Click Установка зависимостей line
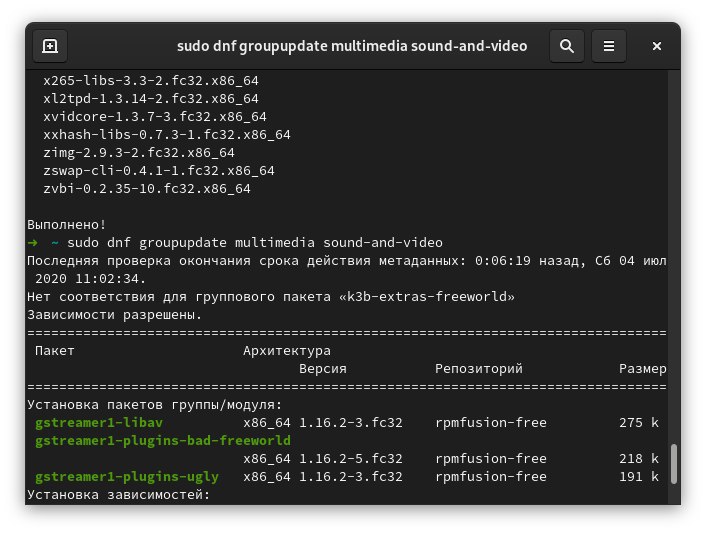The image size is (706, 533). [118, 495]
